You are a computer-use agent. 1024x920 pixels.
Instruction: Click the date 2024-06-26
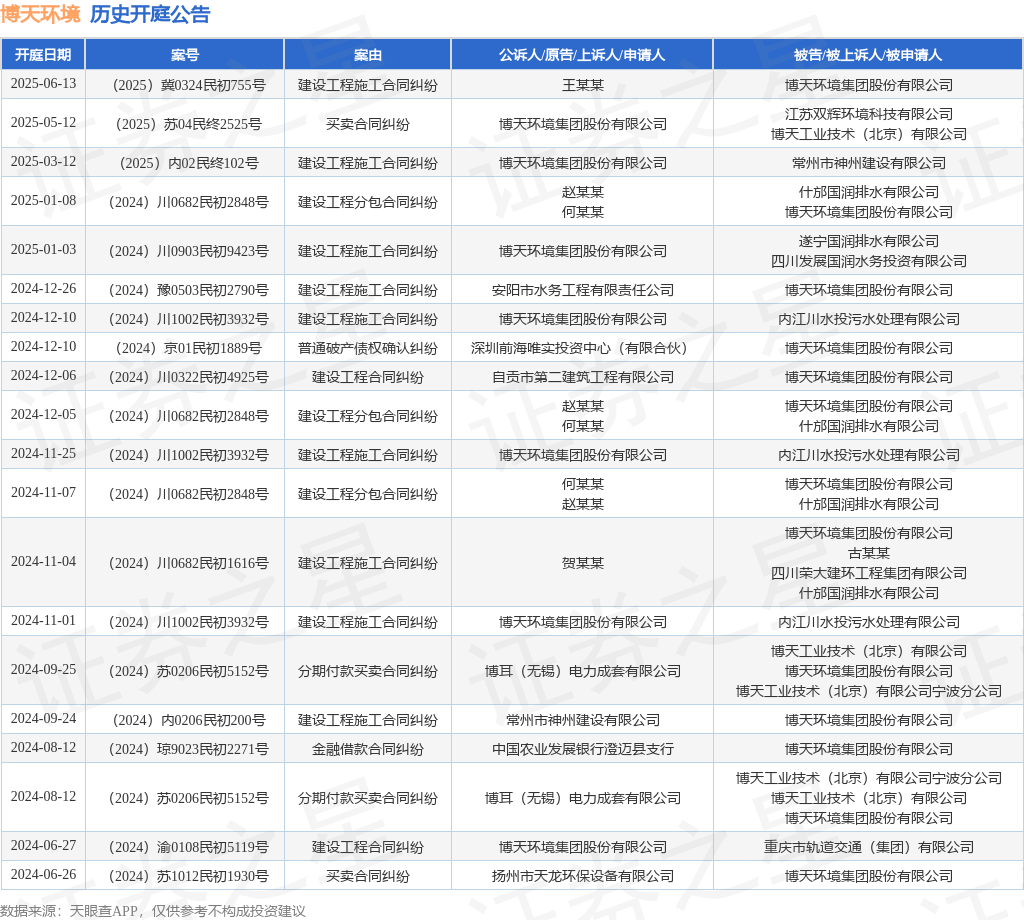[43, 874]
